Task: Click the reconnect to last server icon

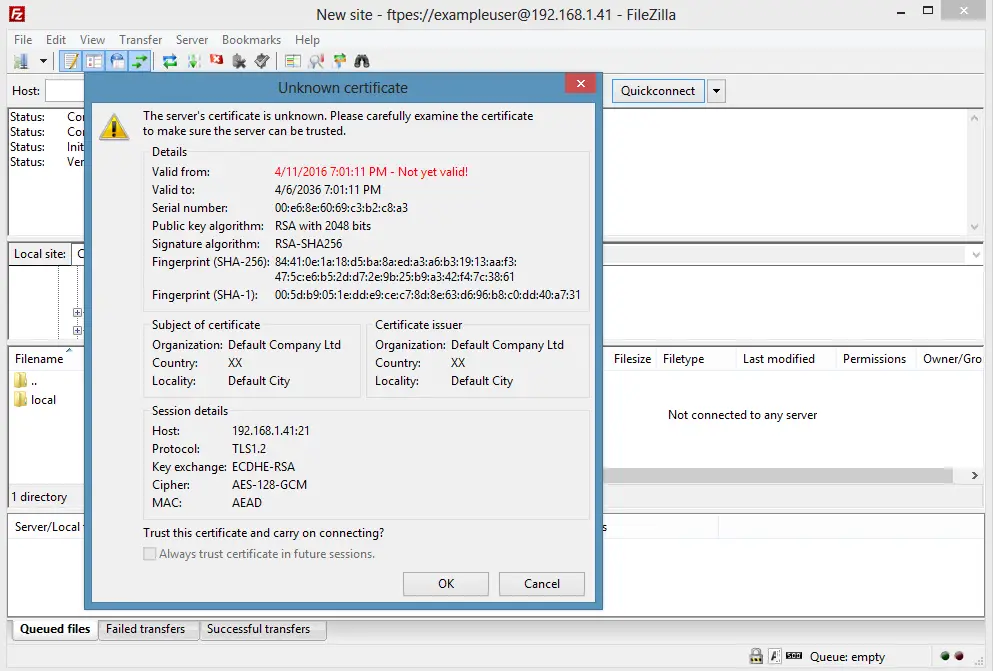Action: tap(262, 61)
